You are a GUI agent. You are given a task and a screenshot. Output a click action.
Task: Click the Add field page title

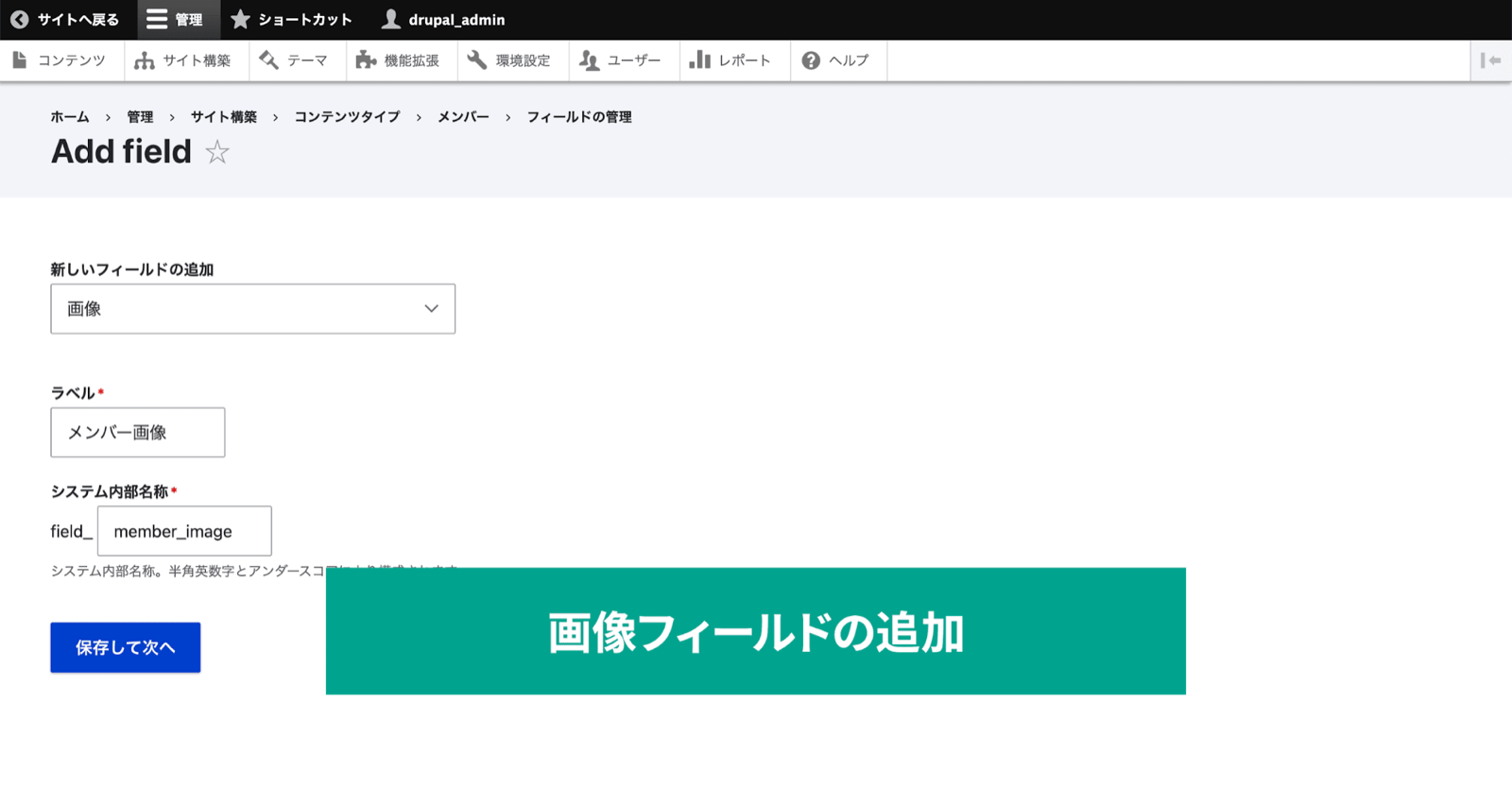[121, 151]
